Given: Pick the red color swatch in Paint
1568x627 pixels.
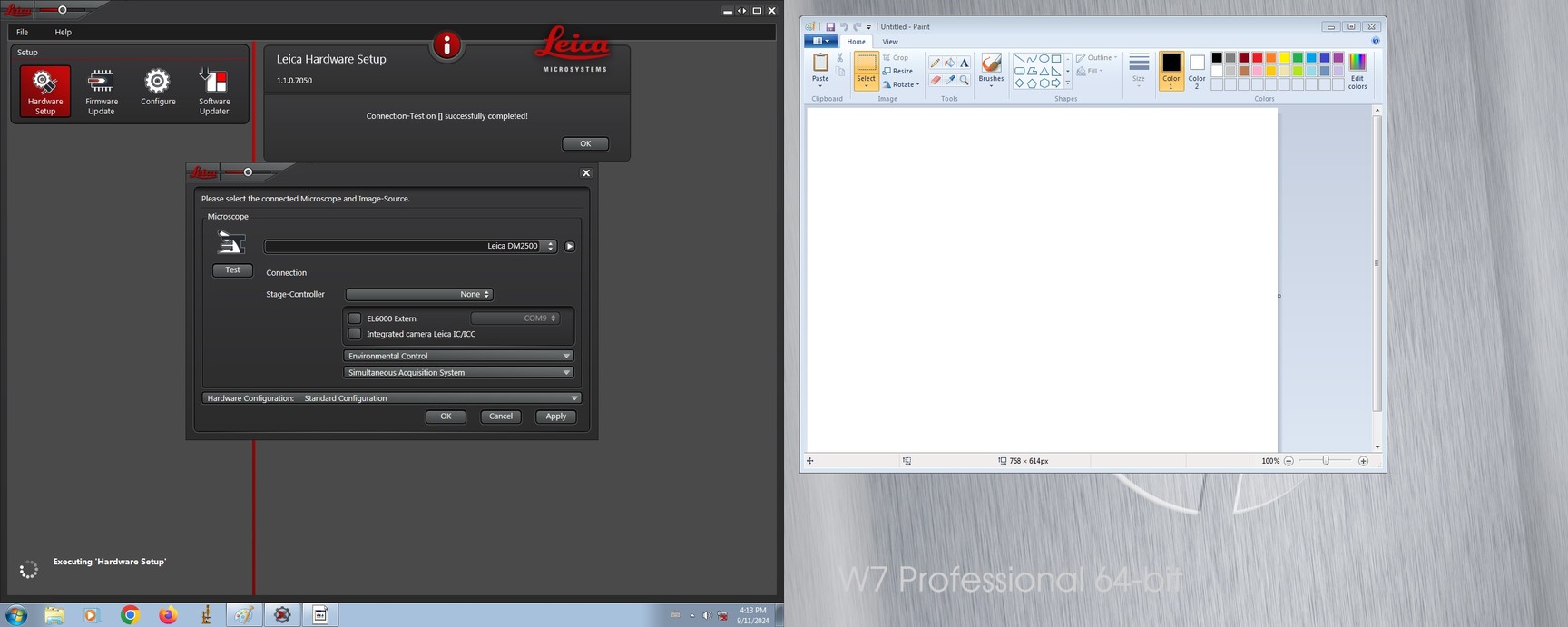Looking at the screenshot, I should 1257,57.
